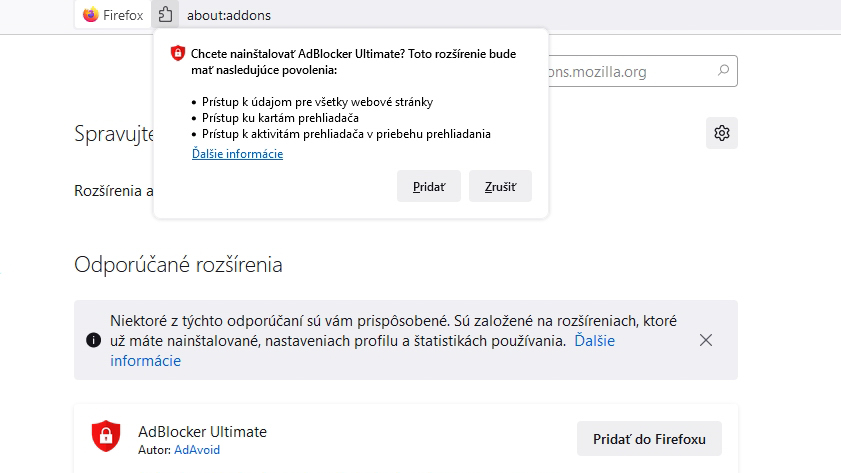
Task: Click Zrušiť to cancel installation
Action: [x=500, y=186]
